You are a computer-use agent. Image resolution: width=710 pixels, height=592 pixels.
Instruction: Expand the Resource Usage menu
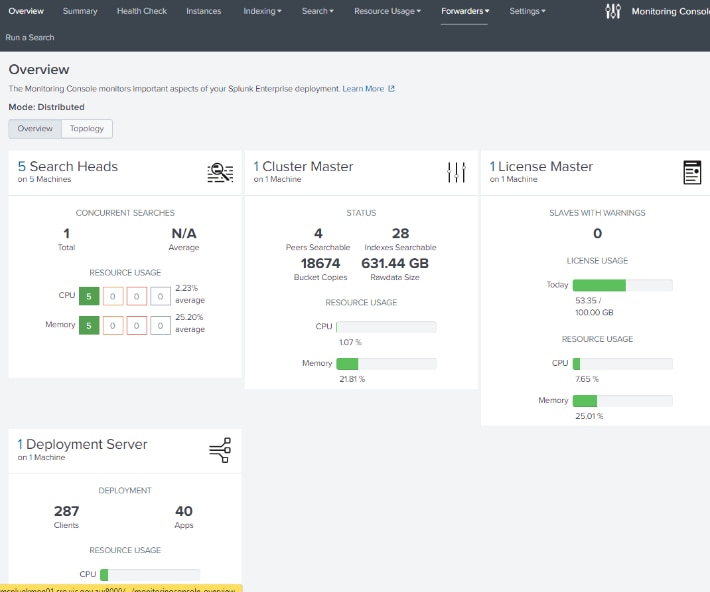click(387, 11)
